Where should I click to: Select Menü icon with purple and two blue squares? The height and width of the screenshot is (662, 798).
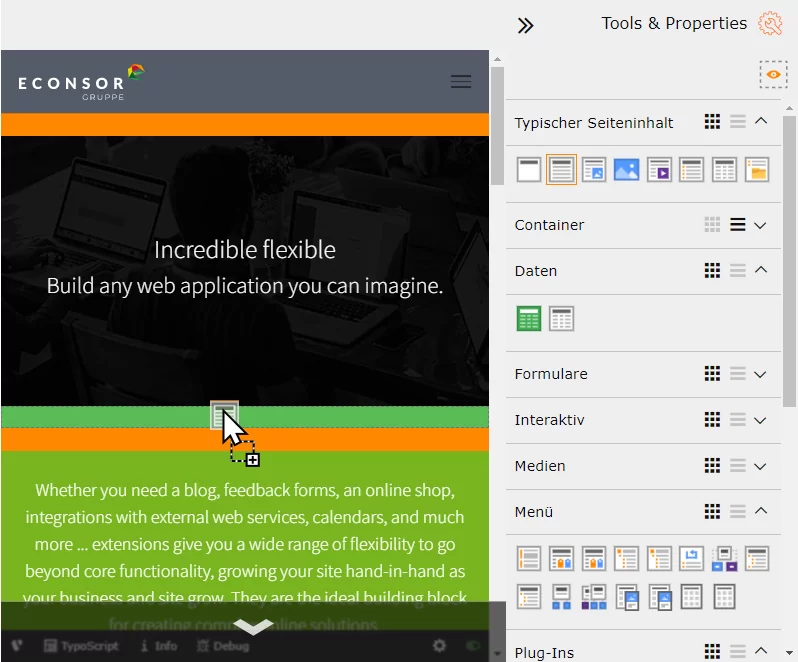[x=594, y=597]
